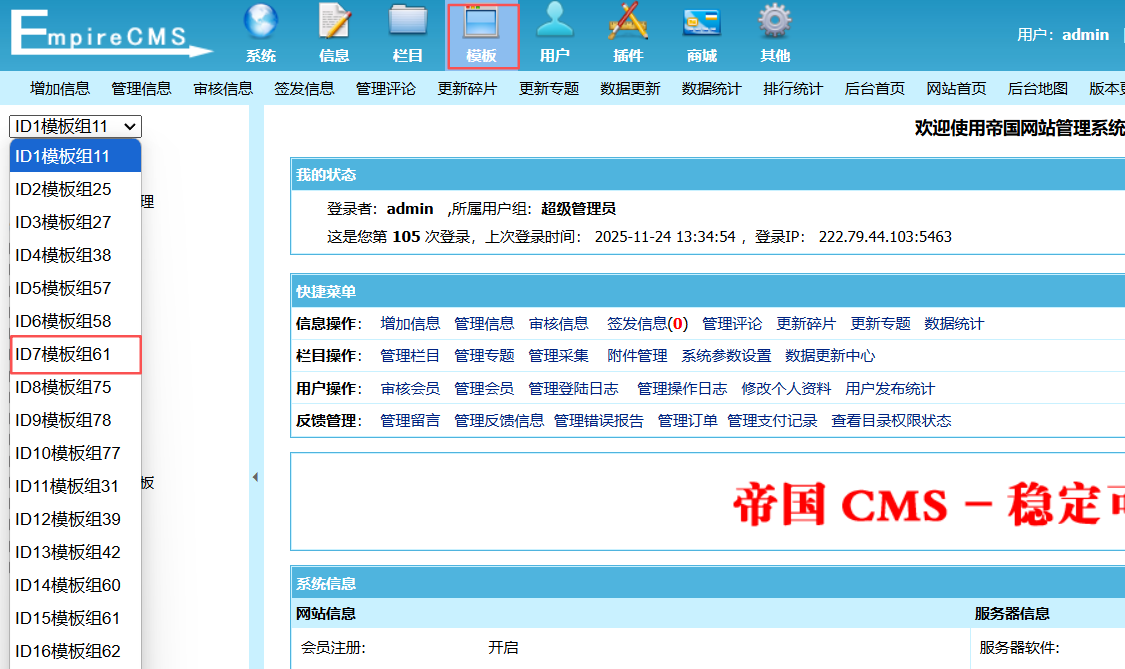Click the EmpireCMS logo

point(110,35)
